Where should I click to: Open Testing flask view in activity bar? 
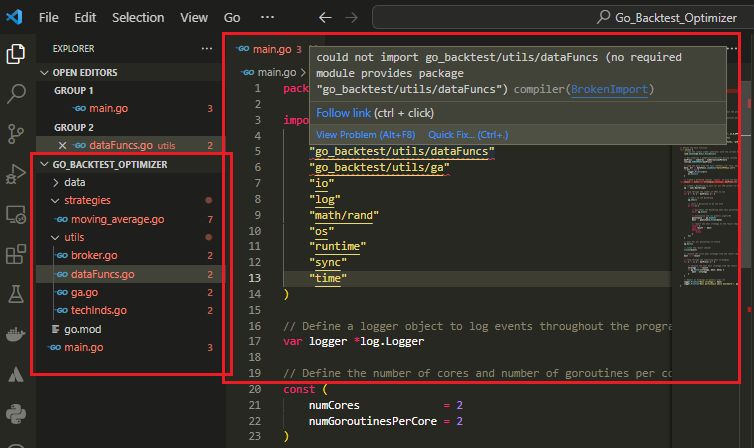pos(15,294)
